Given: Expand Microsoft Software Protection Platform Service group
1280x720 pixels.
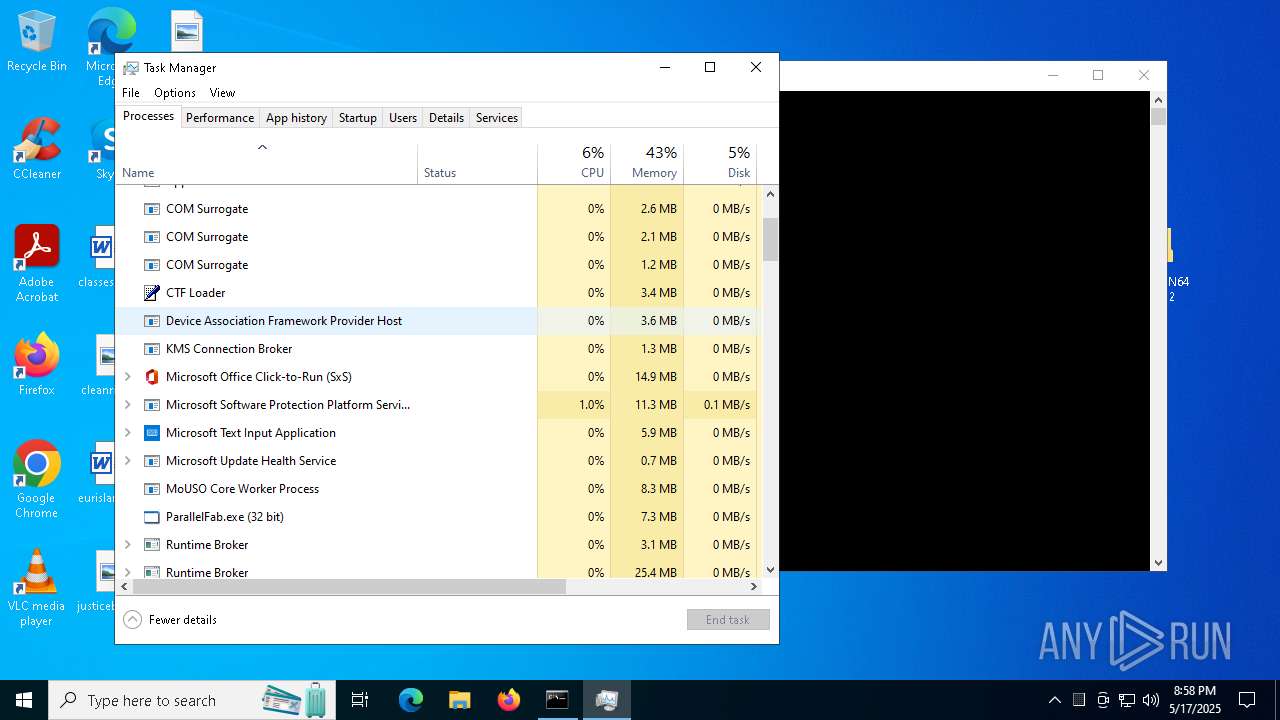Looking at the screenshot, I should pos(127,405).
